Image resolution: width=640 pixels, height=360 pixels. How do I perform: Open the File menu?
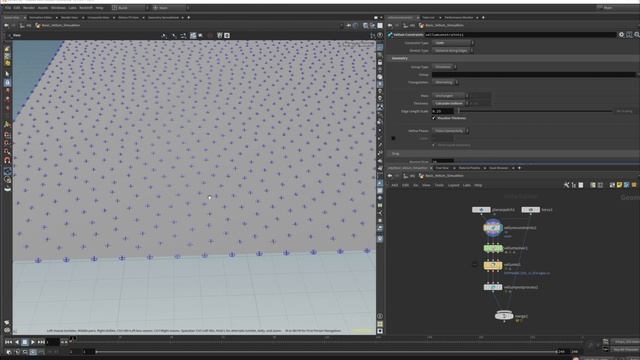tap(8, 8)
